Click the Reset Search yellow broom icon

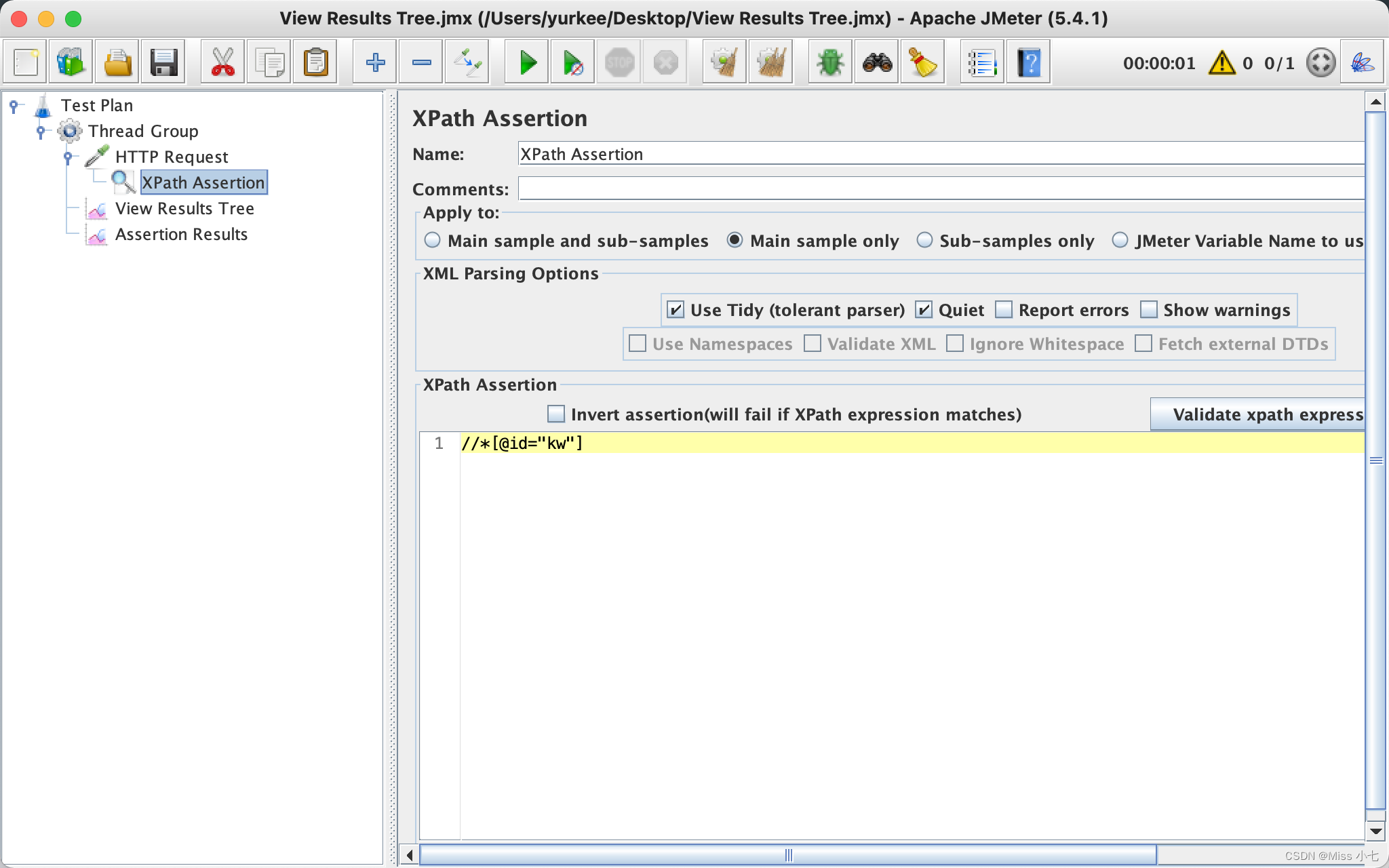(x=923, y=63)
